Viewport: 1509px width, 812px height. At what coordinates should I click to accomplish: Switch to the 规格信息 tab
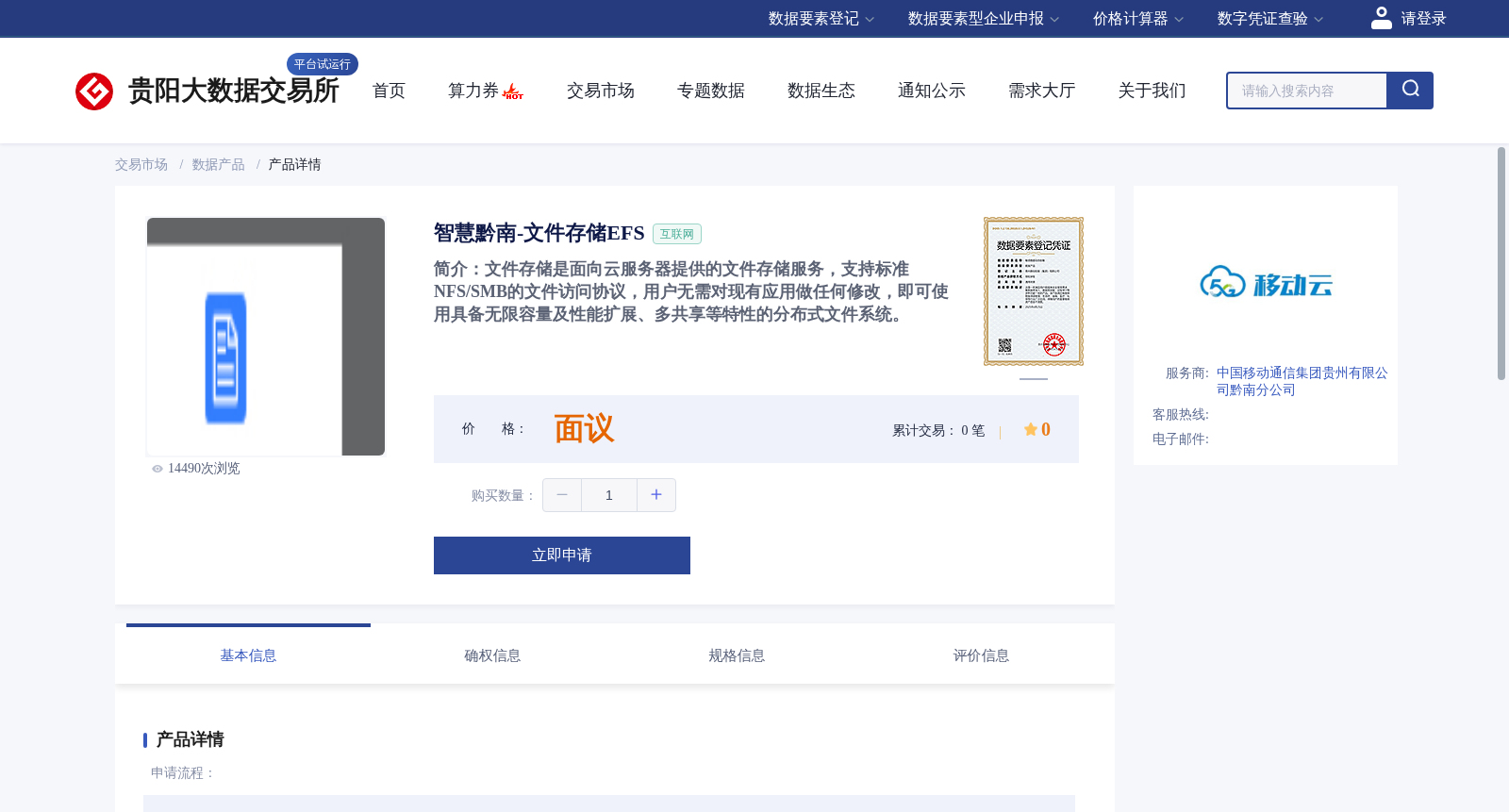click(737, 655)
